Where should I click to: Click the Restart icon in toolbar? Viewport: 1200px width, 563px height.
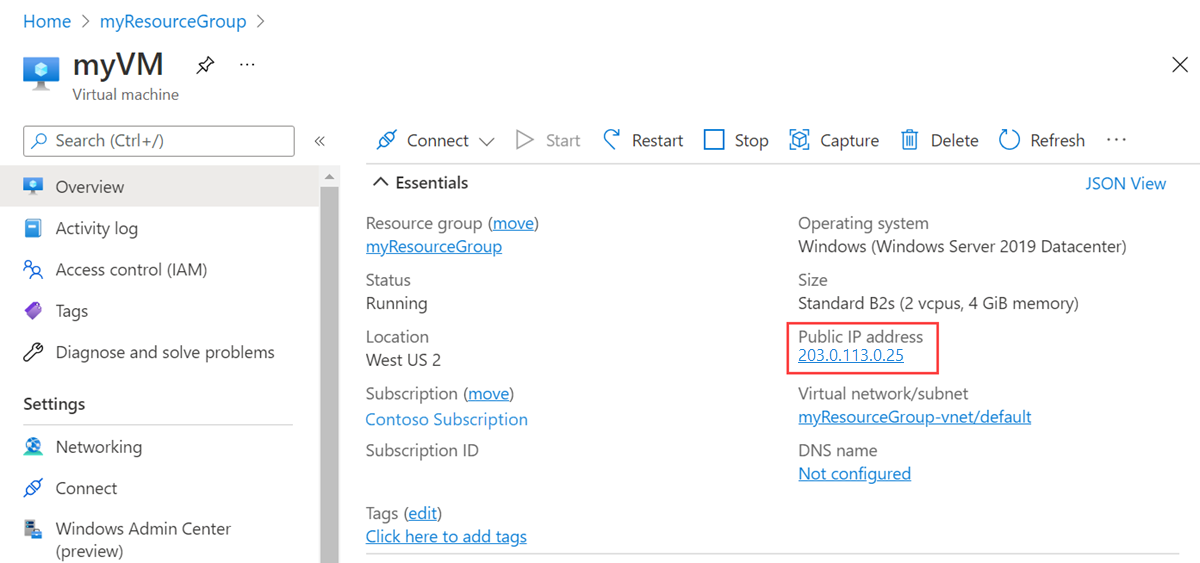click(612, 141)
